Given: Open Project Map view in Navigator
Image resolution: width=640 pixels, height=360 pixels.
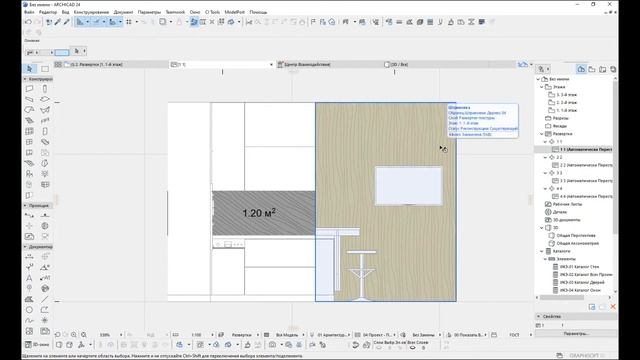Looking at the screenshot, I should tap(581, 69).
